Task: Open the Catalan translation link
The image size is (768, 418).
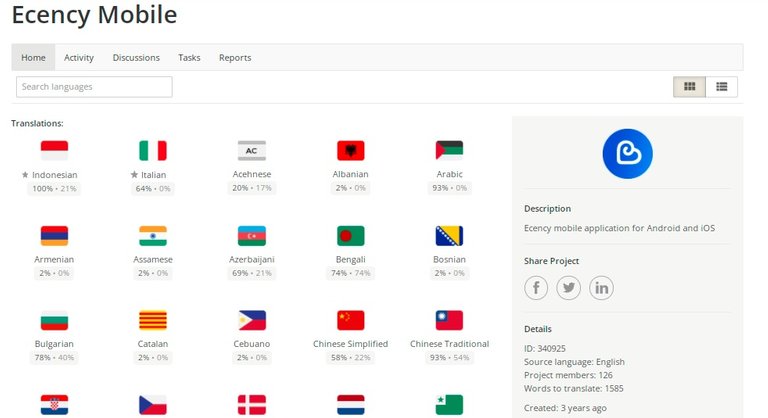Action: 153,344
